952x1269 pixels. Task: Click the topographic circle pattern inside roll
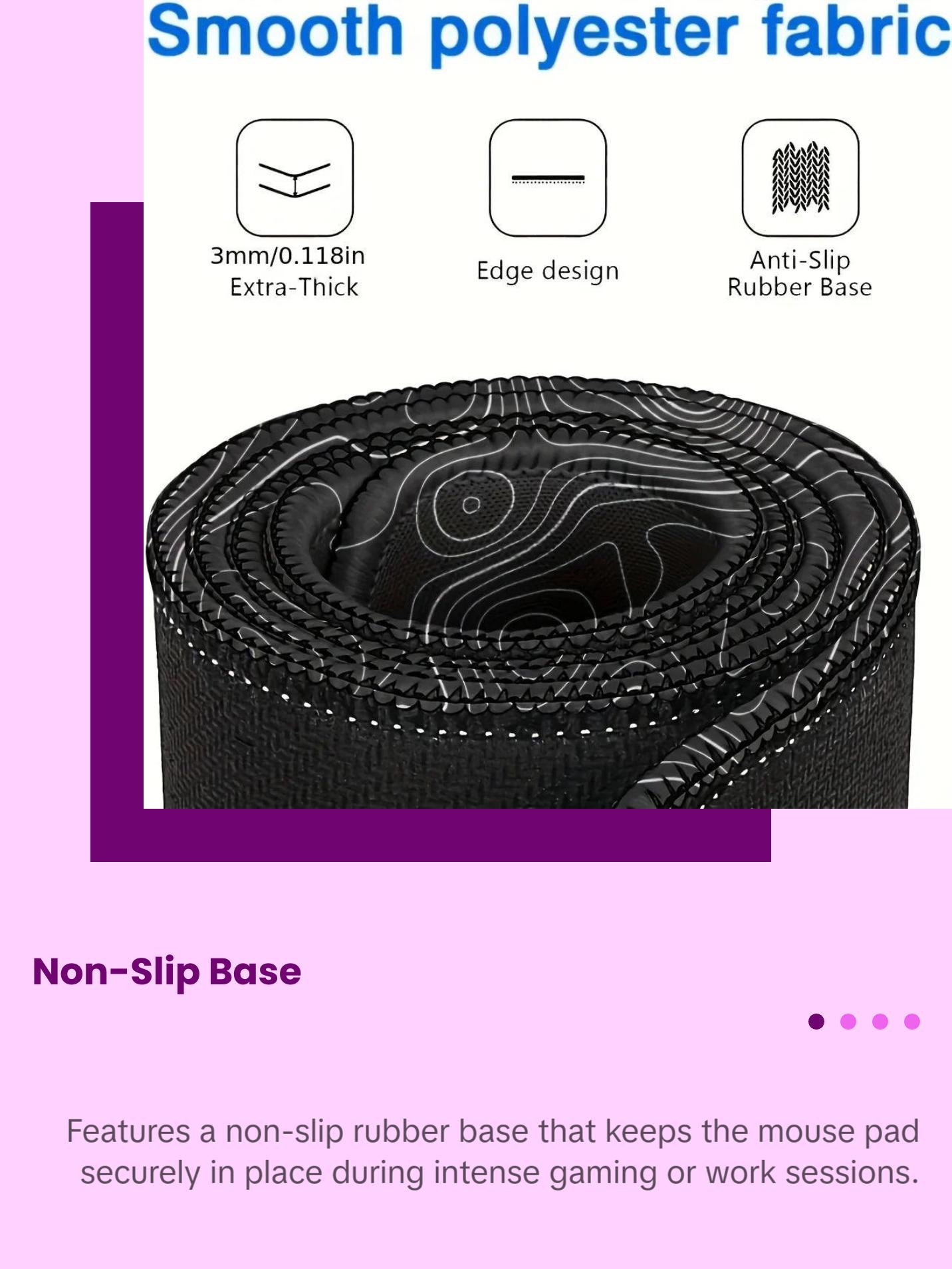click(x=471, y=505)
